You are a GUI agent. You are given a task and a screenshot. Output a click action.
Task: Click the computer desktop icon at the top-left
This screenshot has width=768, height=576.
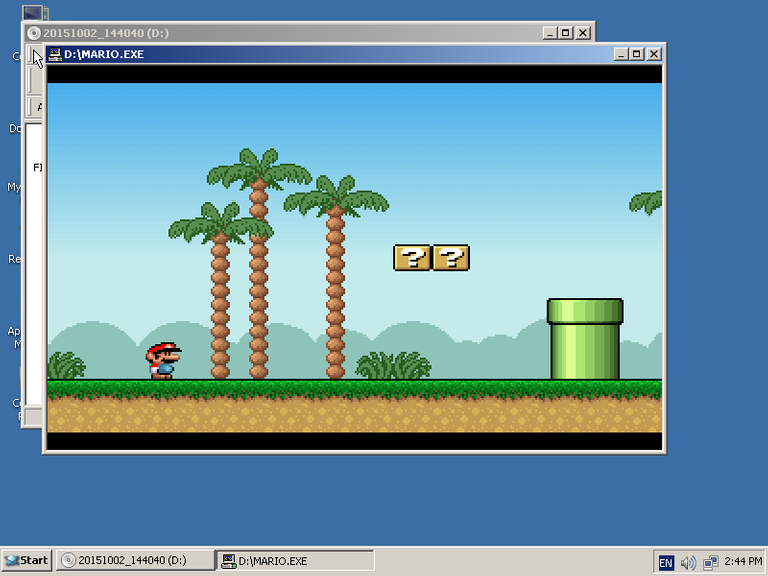coord(35,13)
